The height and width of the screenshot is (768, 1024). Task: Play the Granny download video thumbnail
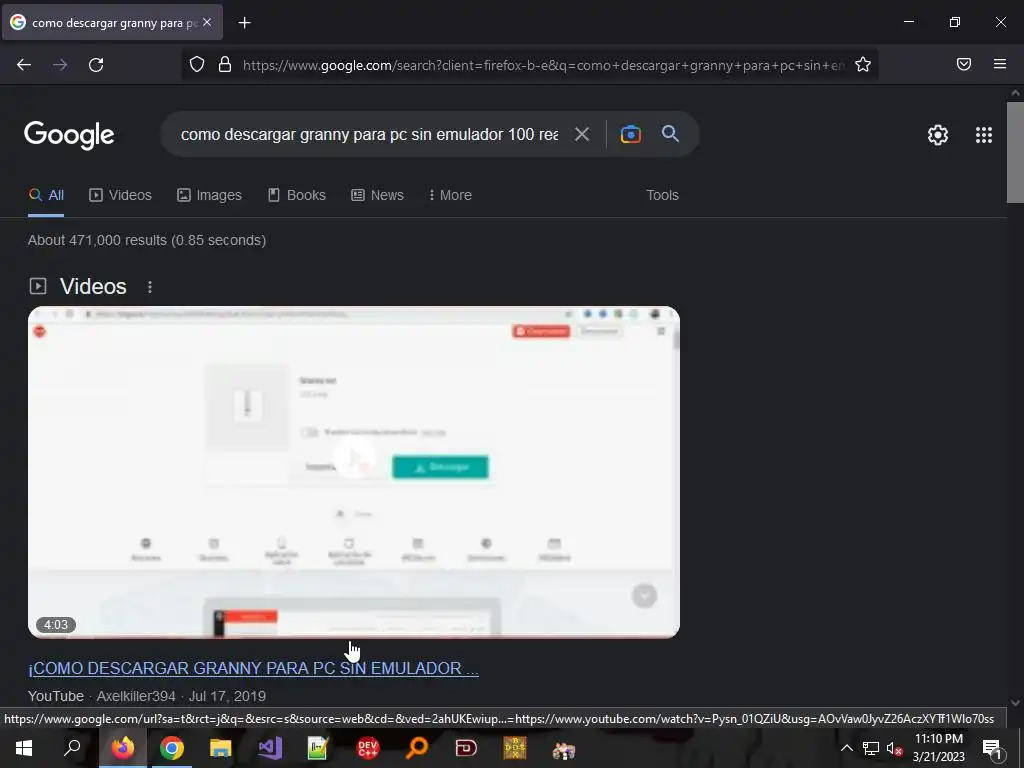354,472
